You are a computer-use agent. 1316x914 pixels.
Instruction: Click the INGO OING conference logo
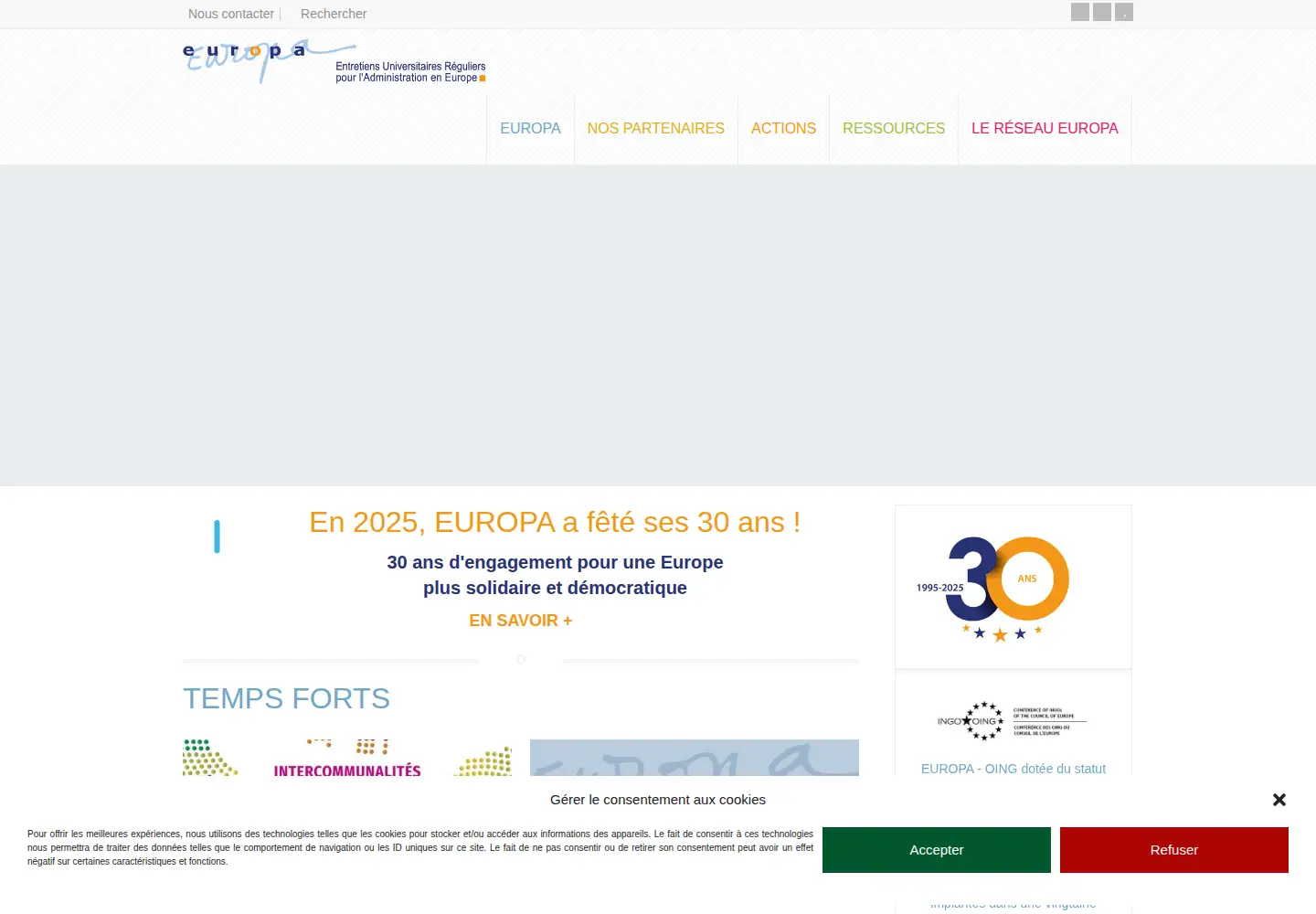1013,721
